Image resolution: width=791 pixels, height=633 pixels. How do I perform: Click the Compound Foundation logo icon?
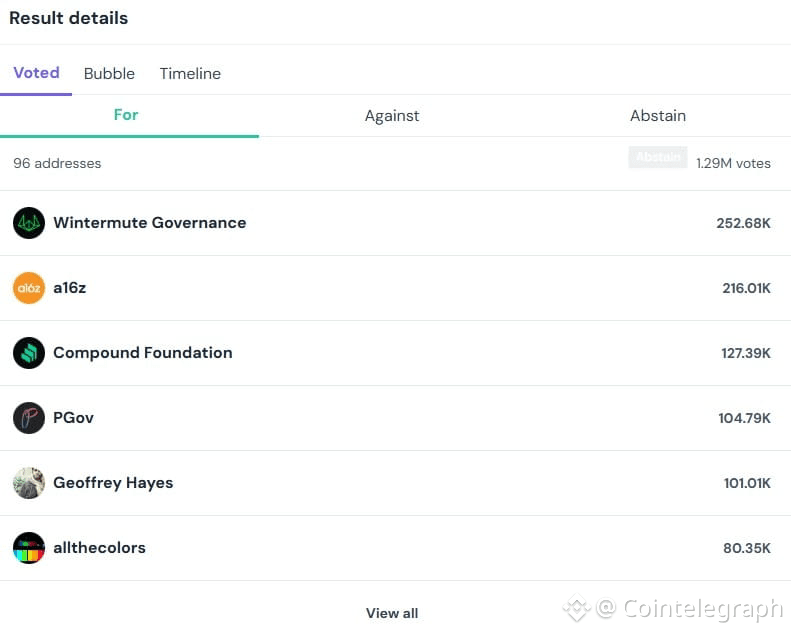29,353
